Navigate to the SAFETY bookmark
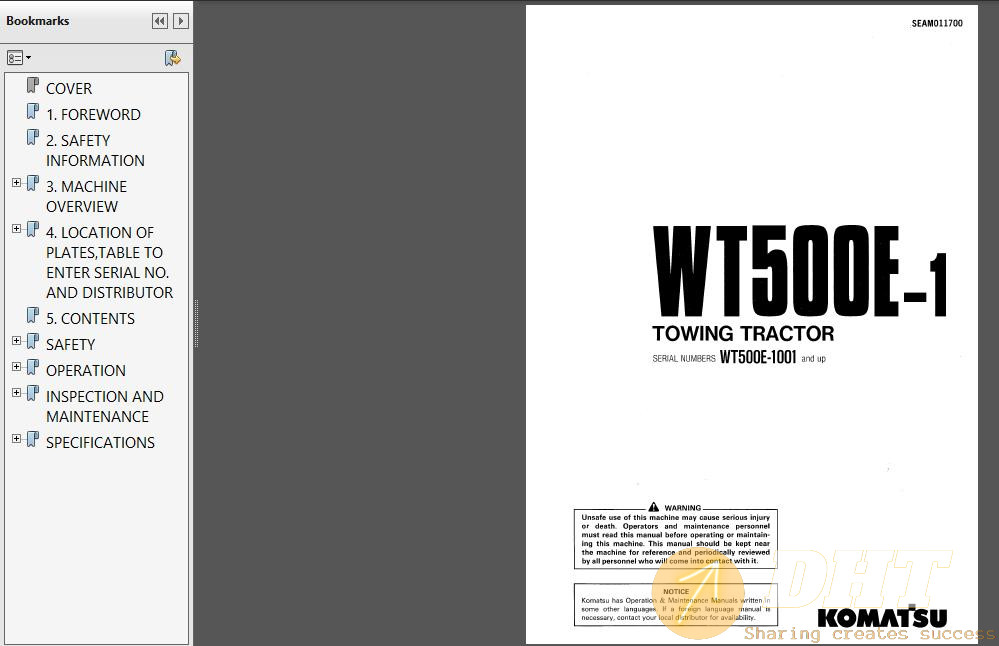 click(x=70, y=345)
